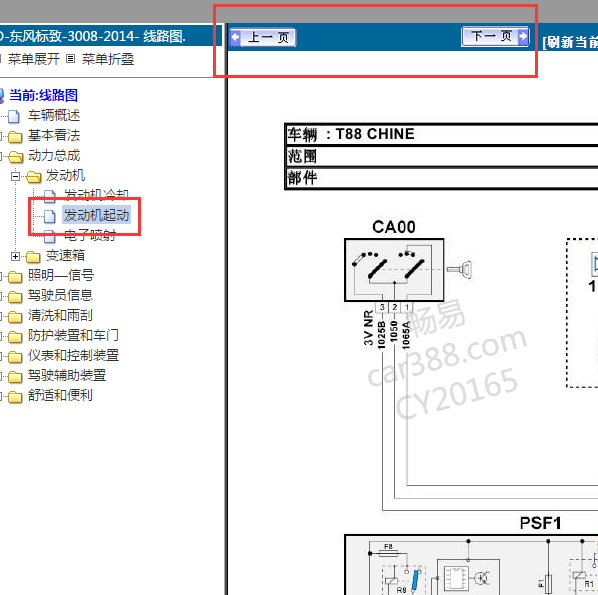Screen dimensions: 598x595
Task: Open the 动力总成 folder
Action: (x=54, y=156)
